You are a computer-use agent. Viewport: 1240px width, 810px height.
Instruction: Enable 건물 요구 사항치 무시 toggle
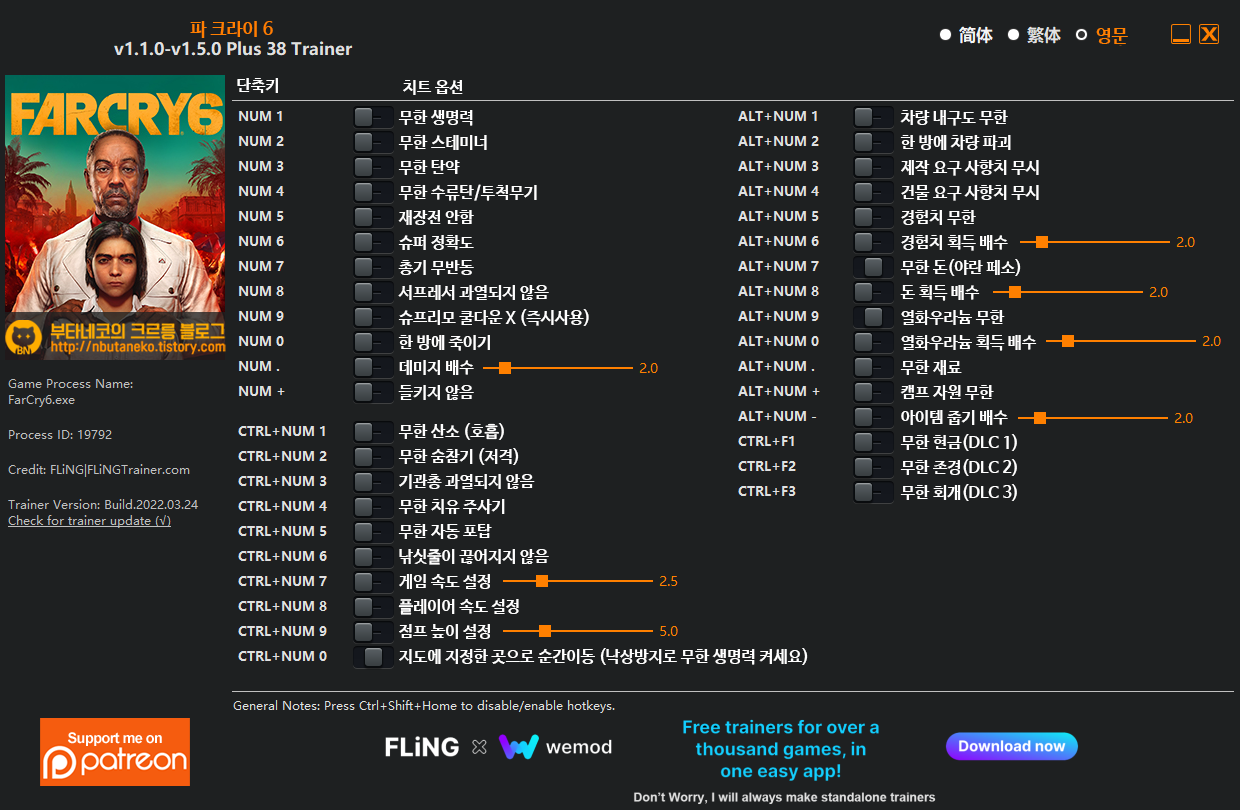[874, 192]
